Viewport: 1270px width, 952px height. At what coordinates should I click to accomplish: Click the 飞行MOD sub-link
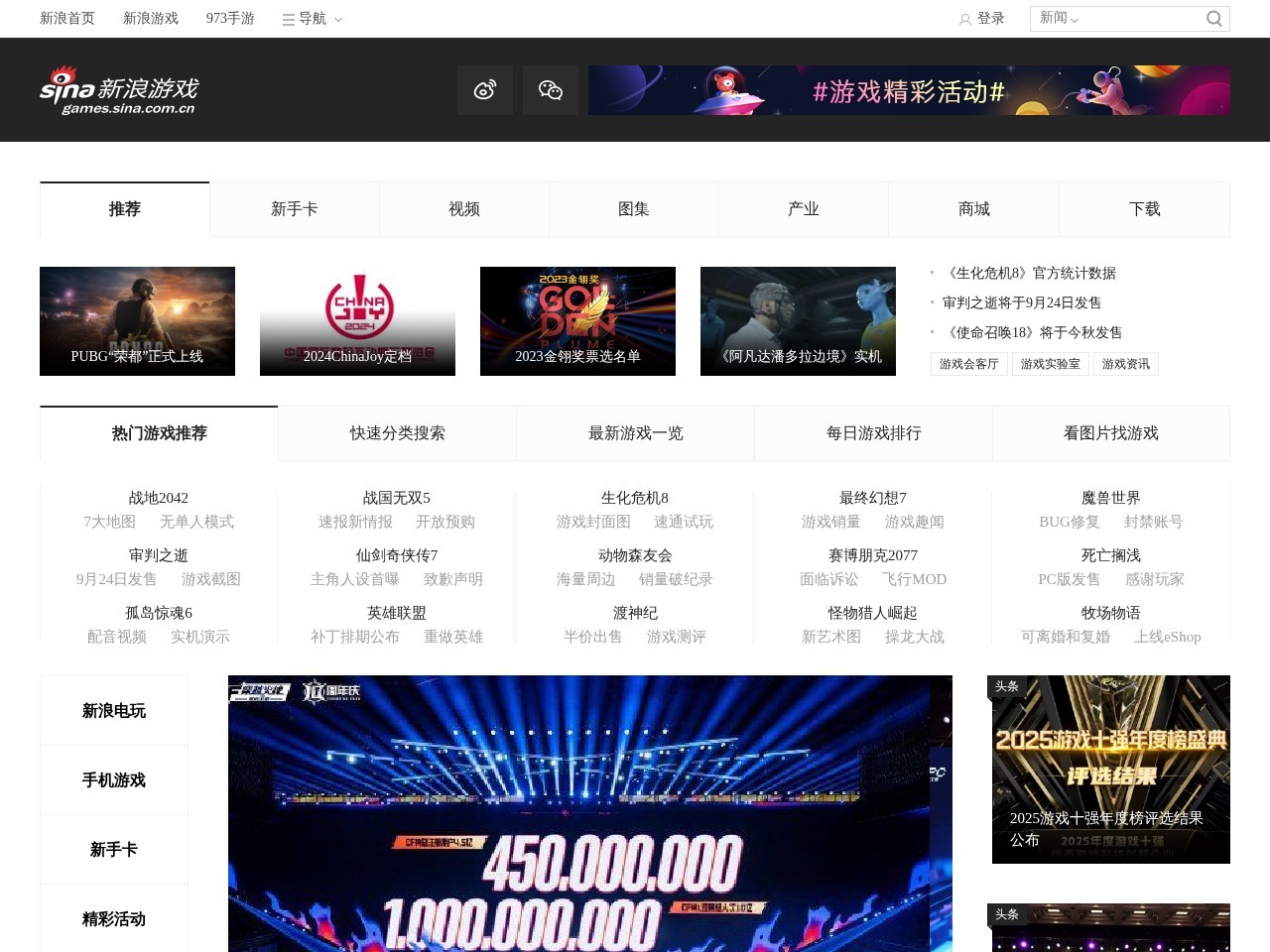pyautogui.click(x=915, y=579)
